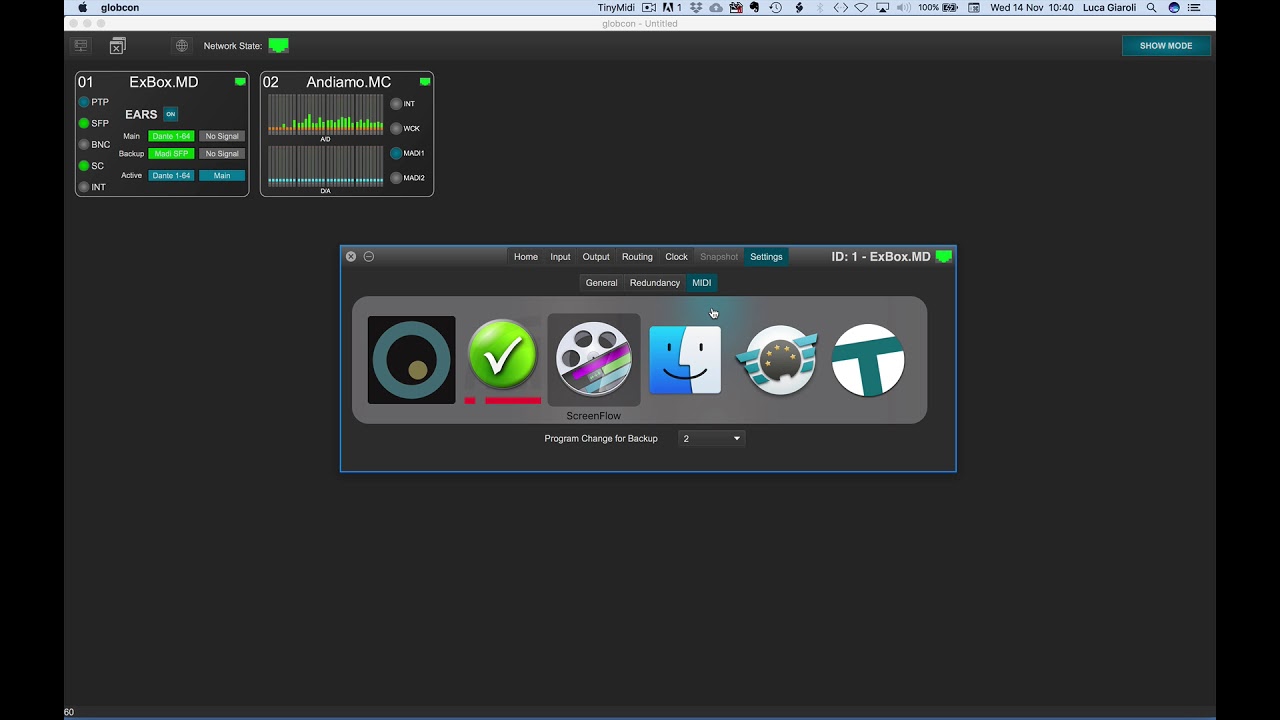The image size is (1280, 720).
Task: Open the Redundancy settings sub-tab
Action: click(x=655, y=283)
